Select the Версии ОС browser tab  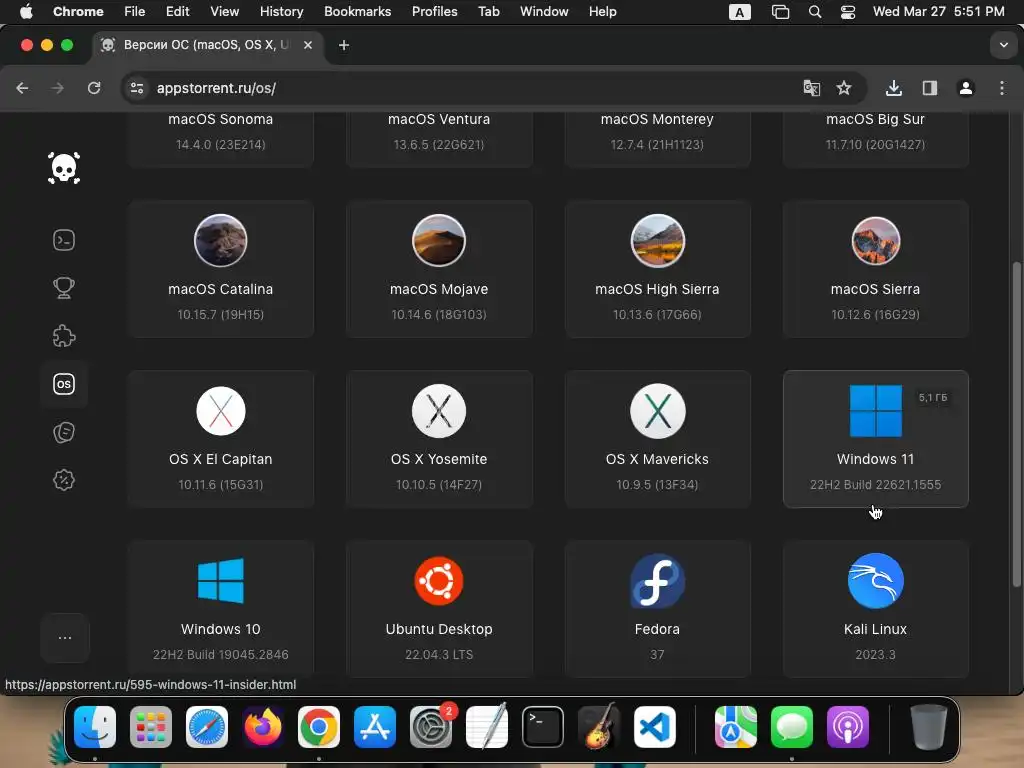[x=208, y=45]
